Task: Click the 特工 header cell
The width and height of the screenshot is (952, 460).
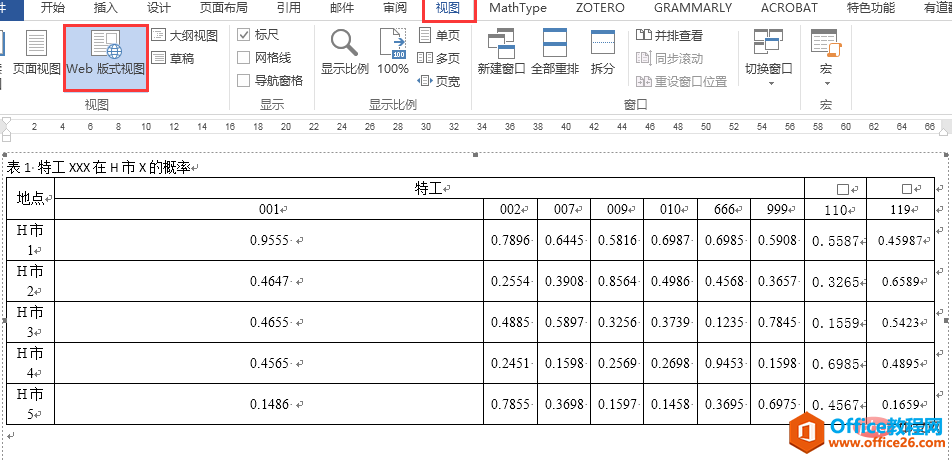Action: 429,189
